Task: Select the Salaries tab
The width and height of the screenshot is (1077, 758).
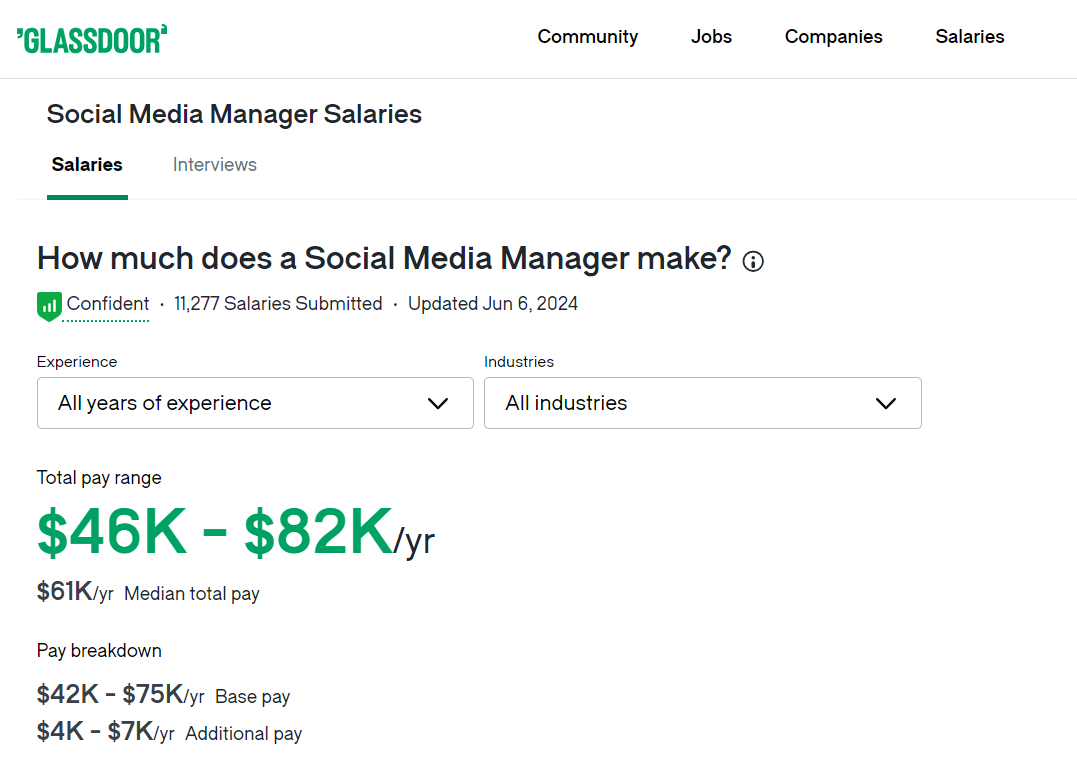Action: pyautogui.click(x=87, y=165)
